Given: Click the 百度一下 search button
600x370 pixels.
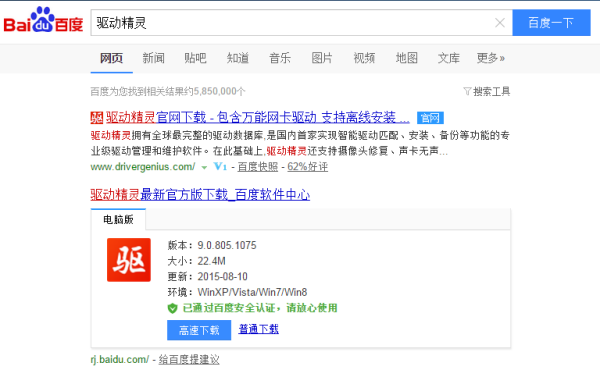Looking at the screenshot, I should (x=551, y=23).
